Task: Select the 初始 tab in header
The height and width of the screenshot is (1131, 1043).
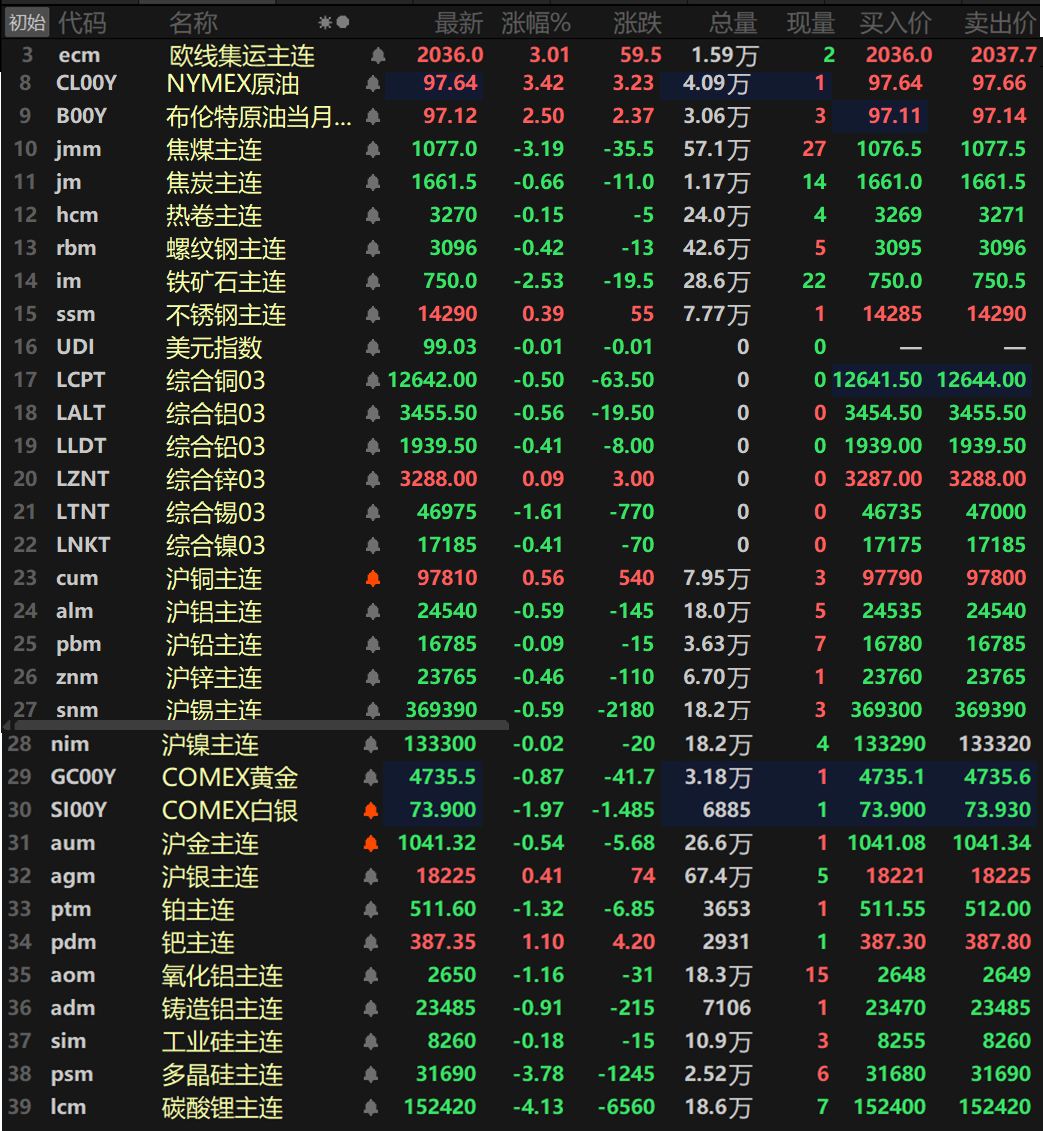Action: click(x=27, y=22)
